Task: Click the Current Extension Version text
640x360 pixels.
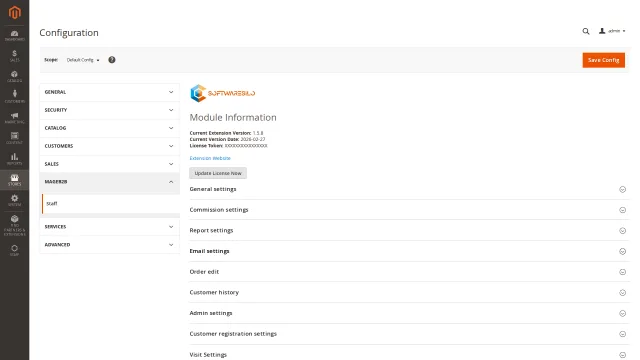Action: tap(226, 133)
